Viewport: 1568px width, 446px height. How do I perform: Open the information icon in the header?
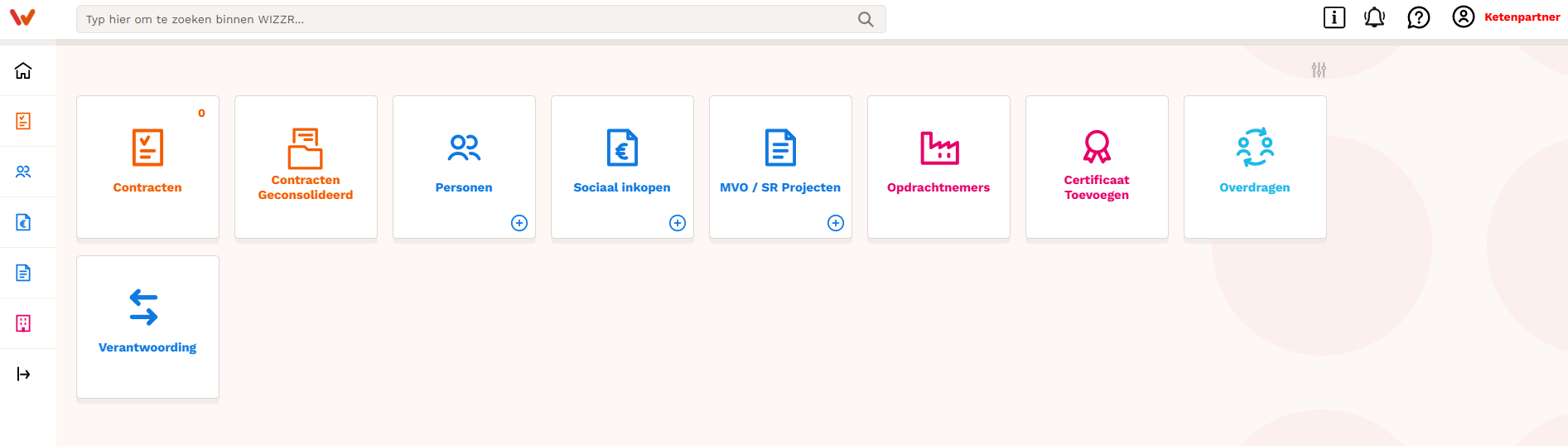tap(1334, 17)
